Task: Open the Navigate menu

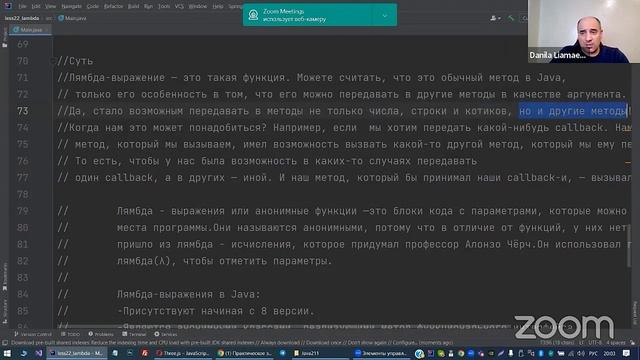Action: point(71,6)
